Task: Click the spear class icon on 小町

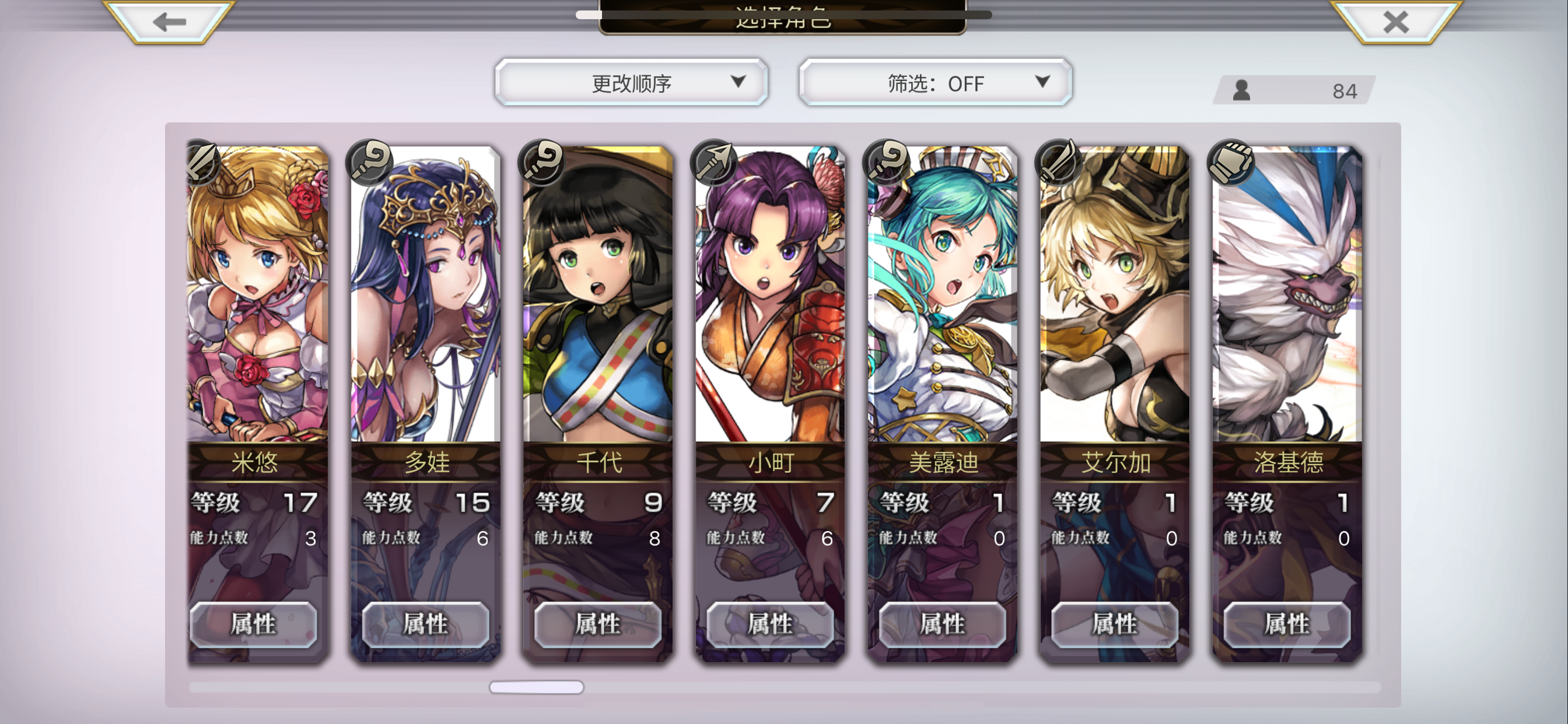Action: click(715, 162)
